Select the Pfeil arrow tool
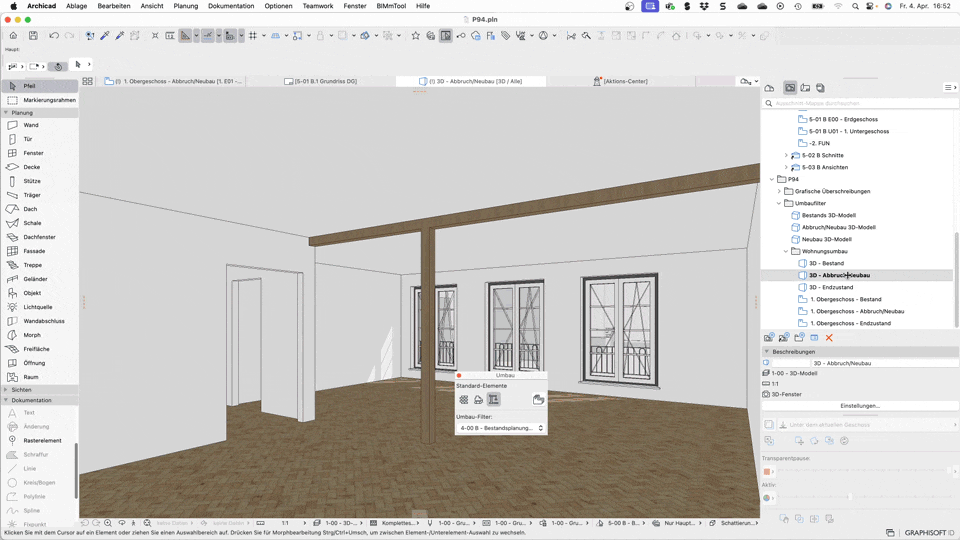Image resolution: width=960 pixels, height=540 pixels. 40,86
